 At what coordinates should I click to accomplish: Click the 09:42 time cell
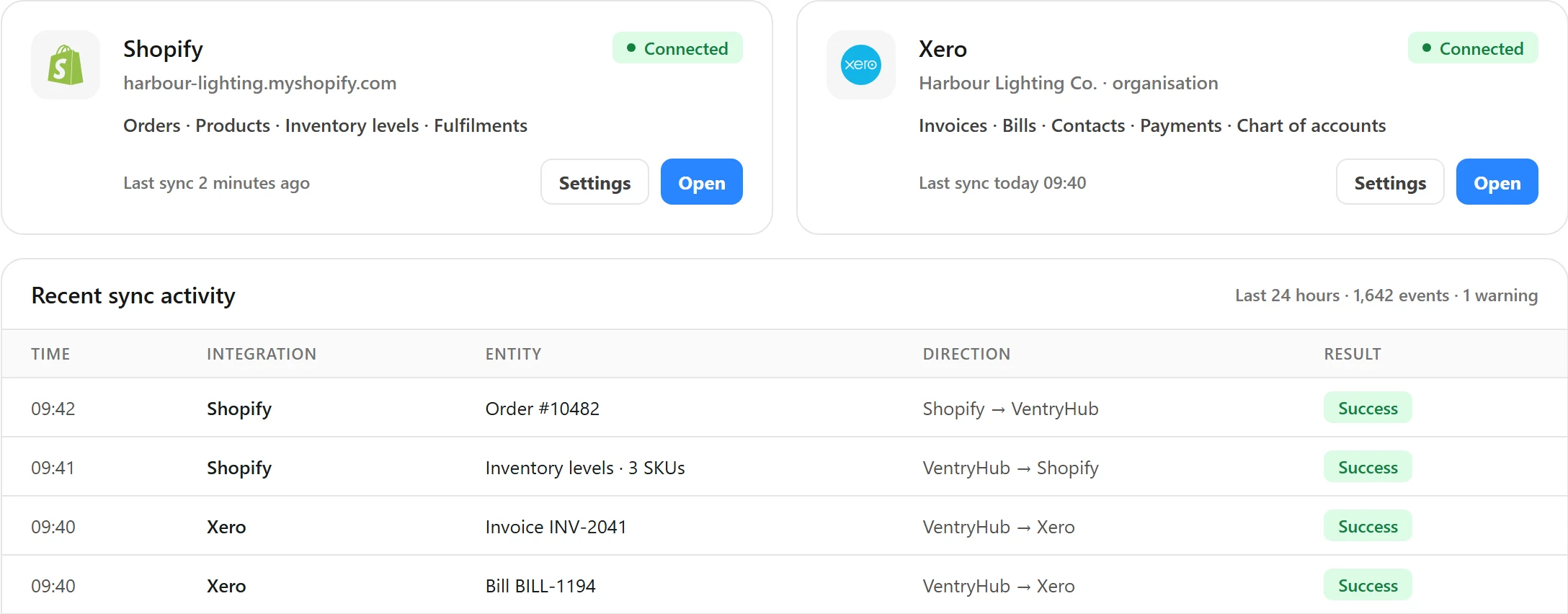point(53,409)
